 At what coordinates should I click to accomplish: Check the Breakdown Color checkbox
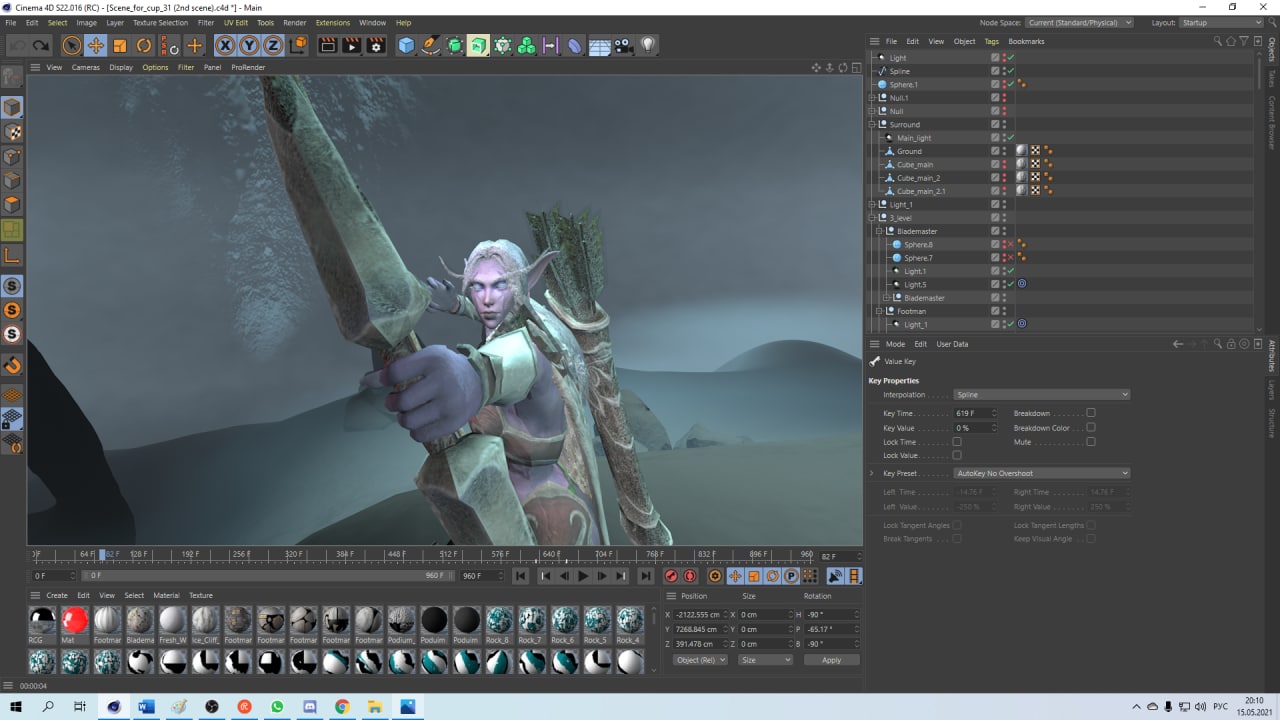1091,427
